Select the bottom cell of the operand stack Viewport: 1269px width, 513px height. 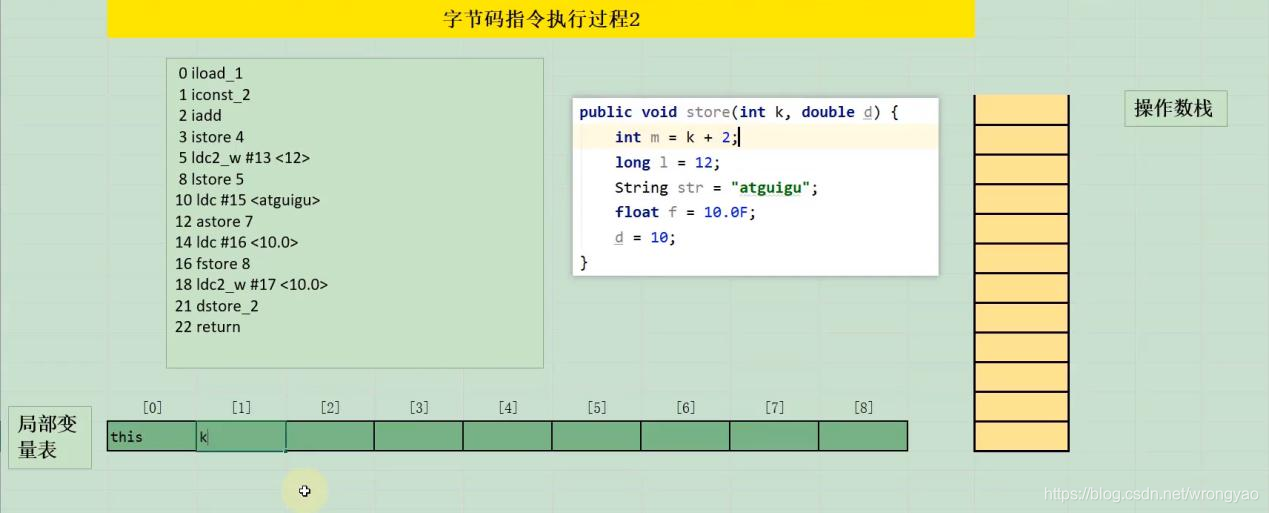pyautogui.click(x=1022, y=436)
